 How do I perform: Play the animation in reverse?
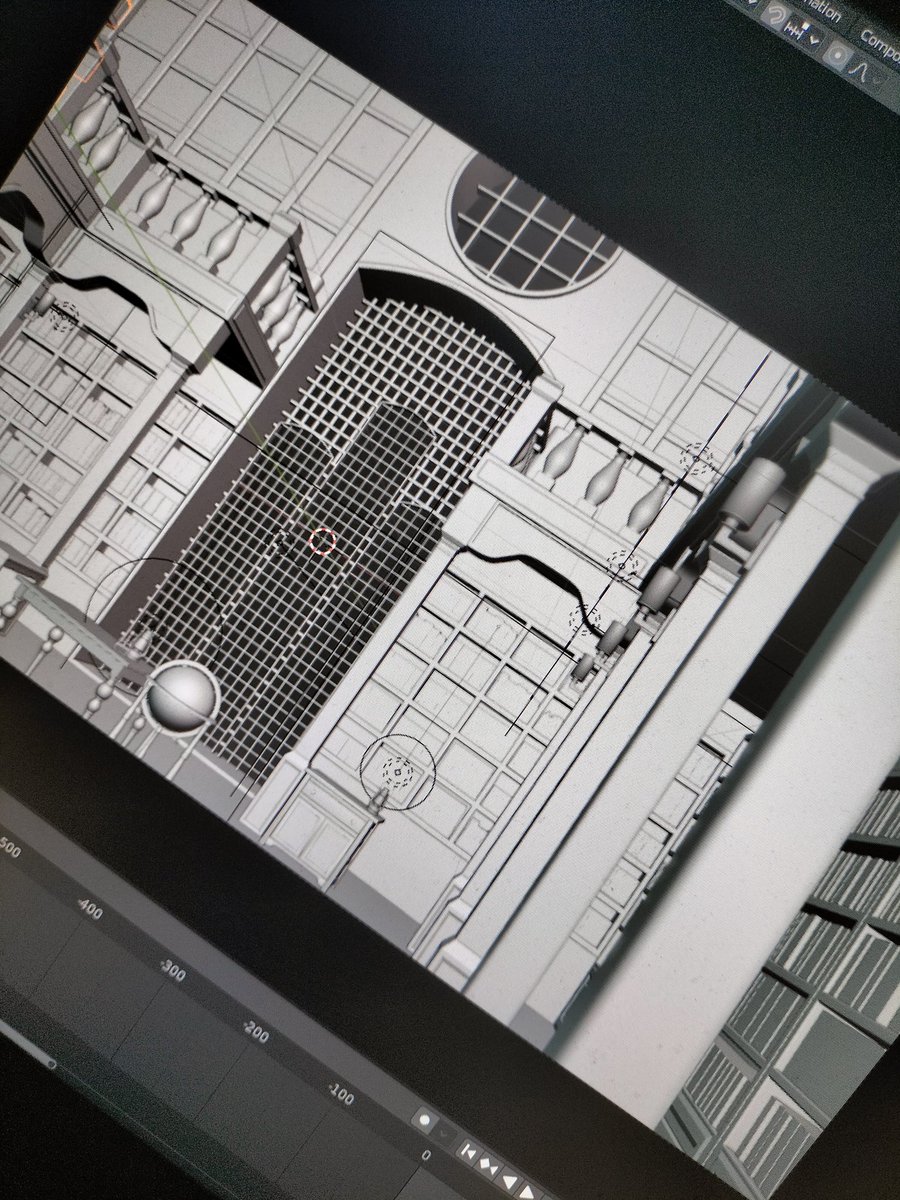tap(509, 1181)
